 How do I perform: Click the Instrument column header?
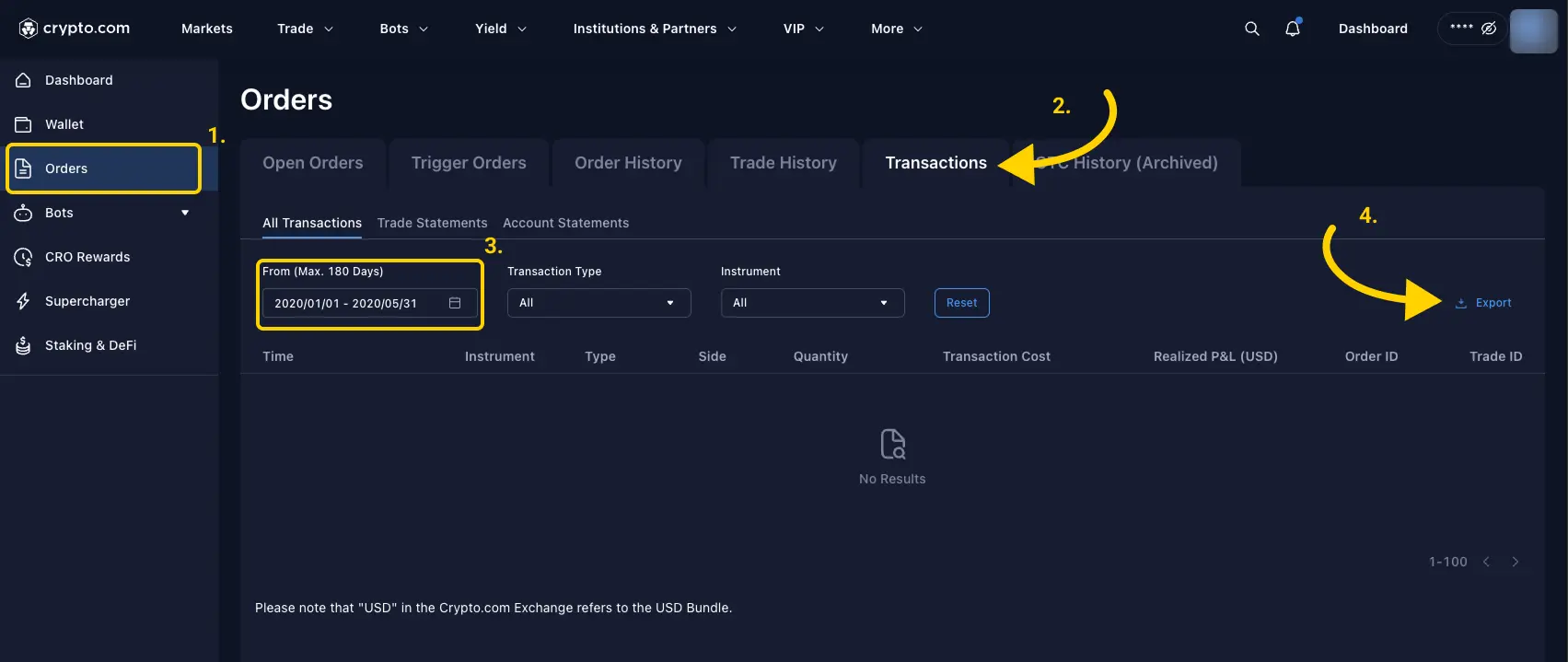pos(500,356)
